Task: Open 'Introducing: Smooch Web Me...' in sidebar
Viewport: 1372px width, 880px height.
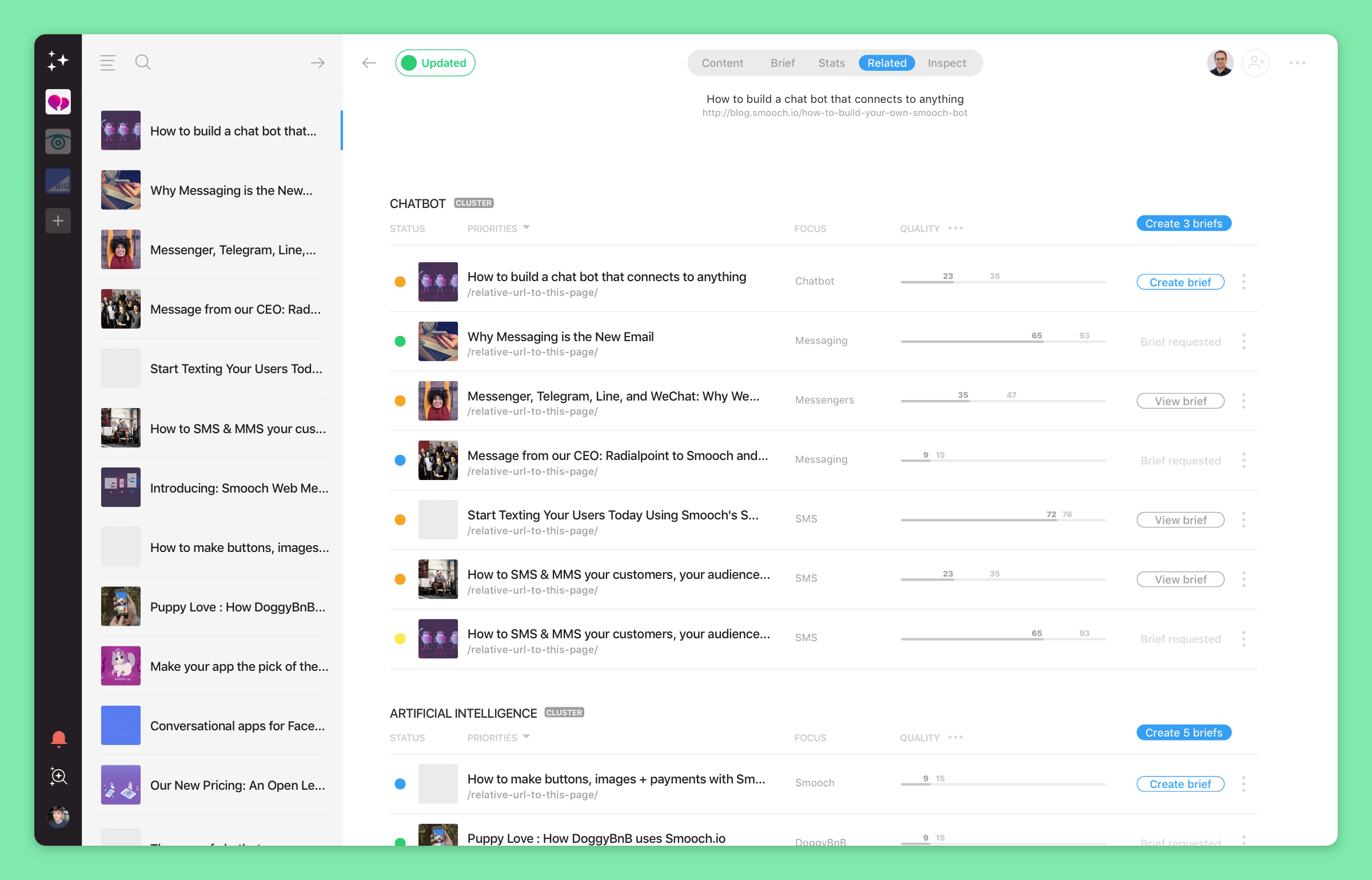Action: [x=214, y=488]
